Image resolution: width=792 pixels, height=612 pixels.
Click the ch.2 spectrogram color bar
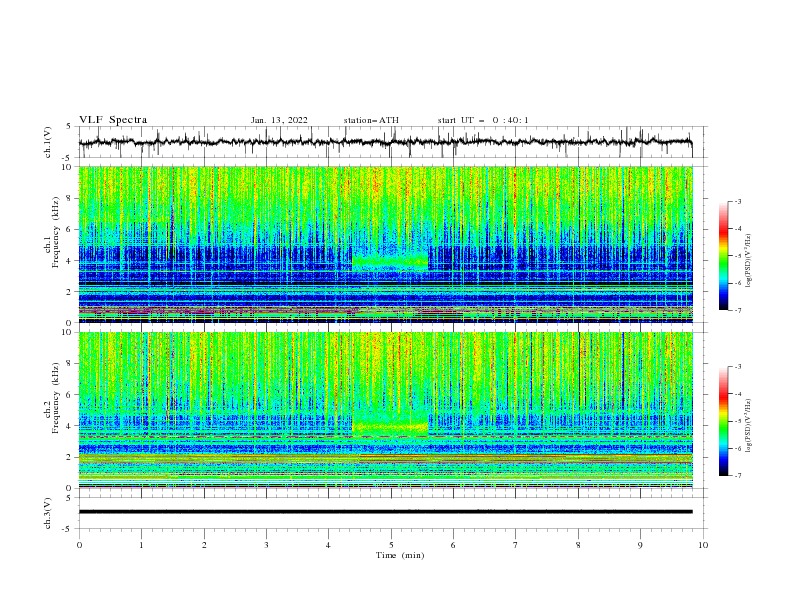click(x=724, y=421)
